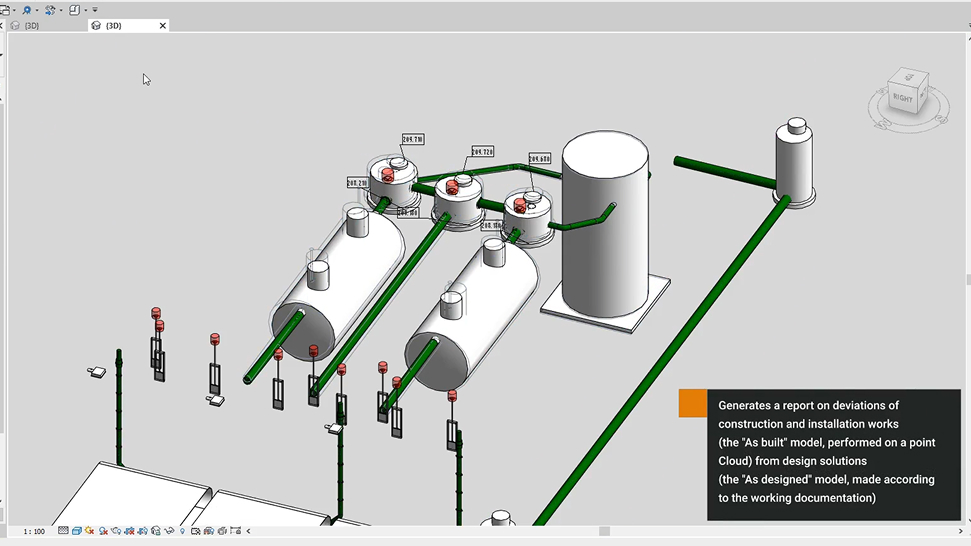The width and height of the screenshot is (971, 546).
Task: Click the TOP face of the ViewCube
Action: (910, 77)
